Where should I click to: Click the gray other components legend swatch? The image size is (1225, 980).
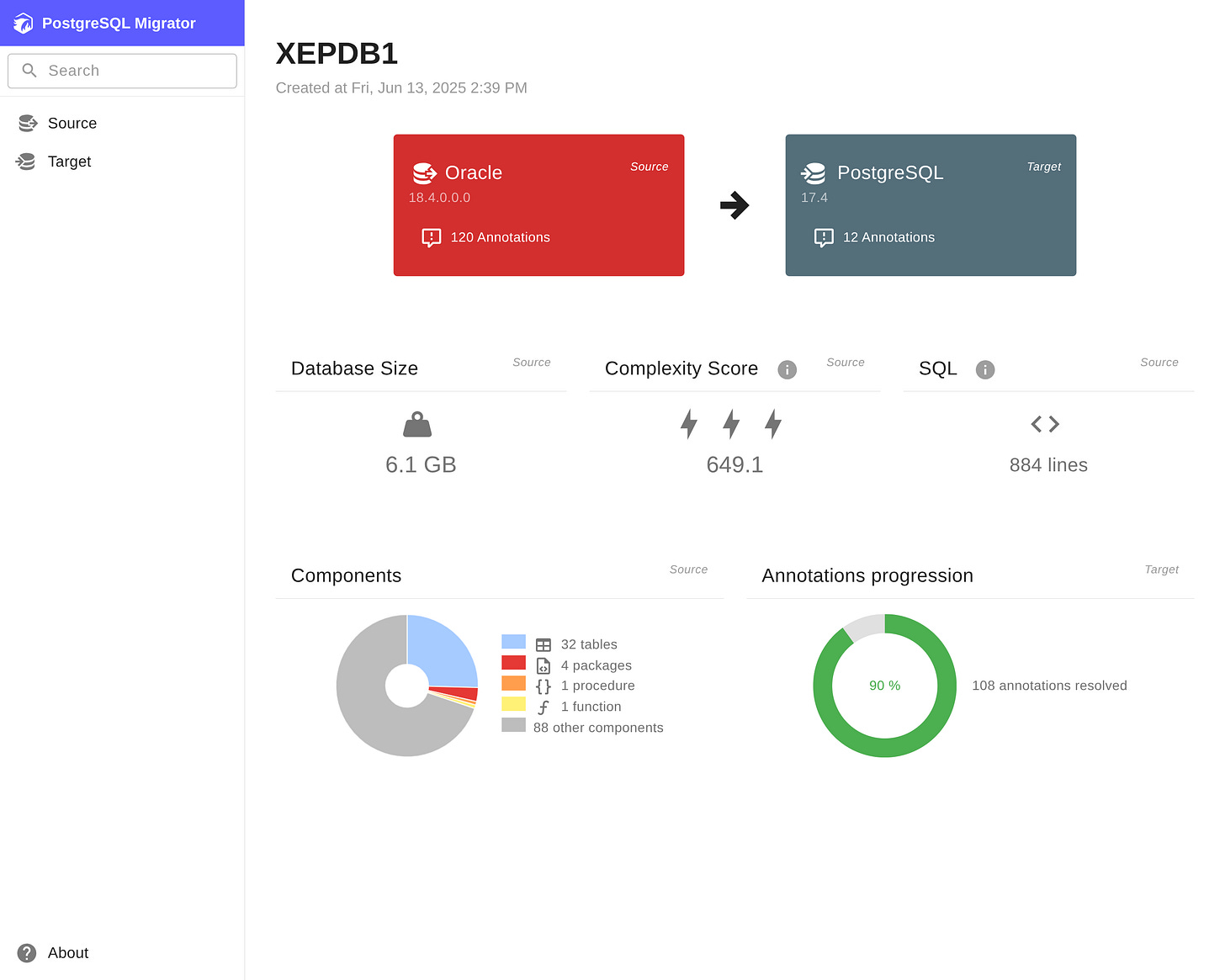513,725
